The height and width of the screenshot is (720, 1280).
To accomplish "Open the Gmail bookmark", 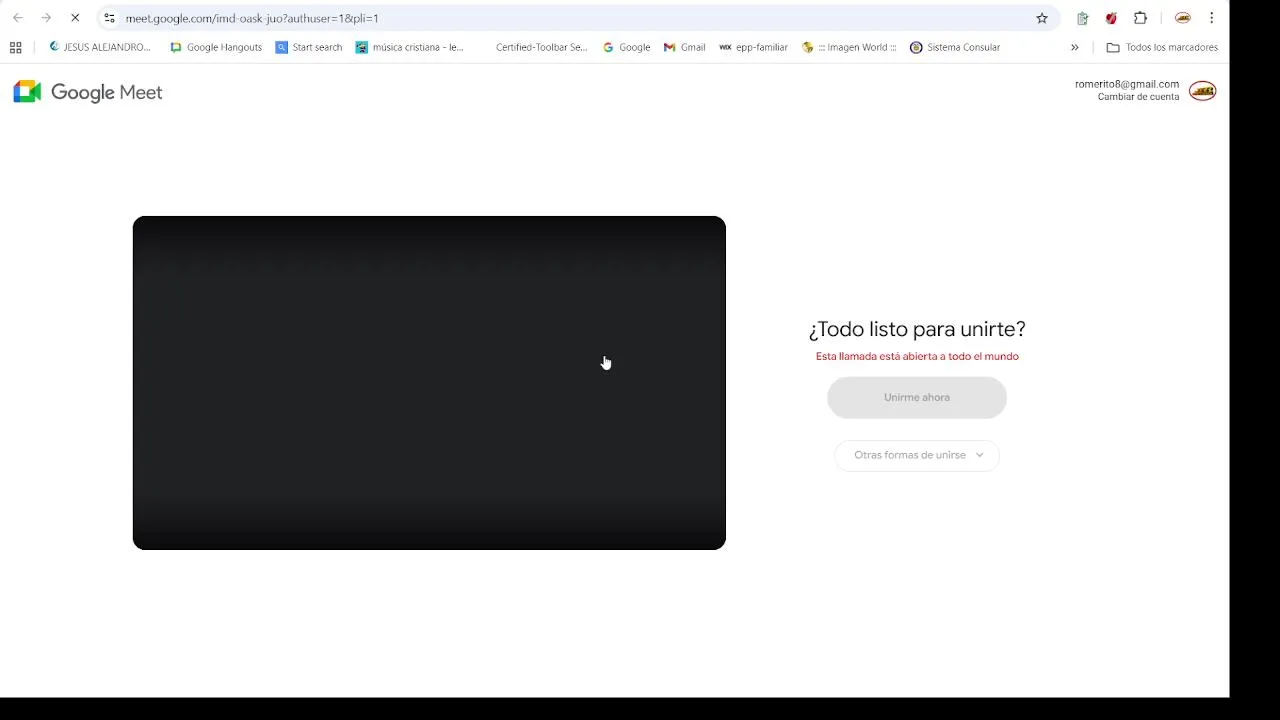I will pyautogui.click(x=684, y=47).
